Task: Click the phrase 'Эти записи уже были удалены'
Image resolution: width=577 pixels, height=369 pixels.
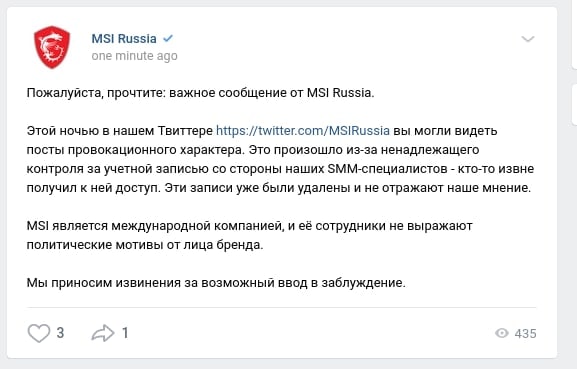Action: [x=257, y=188]
